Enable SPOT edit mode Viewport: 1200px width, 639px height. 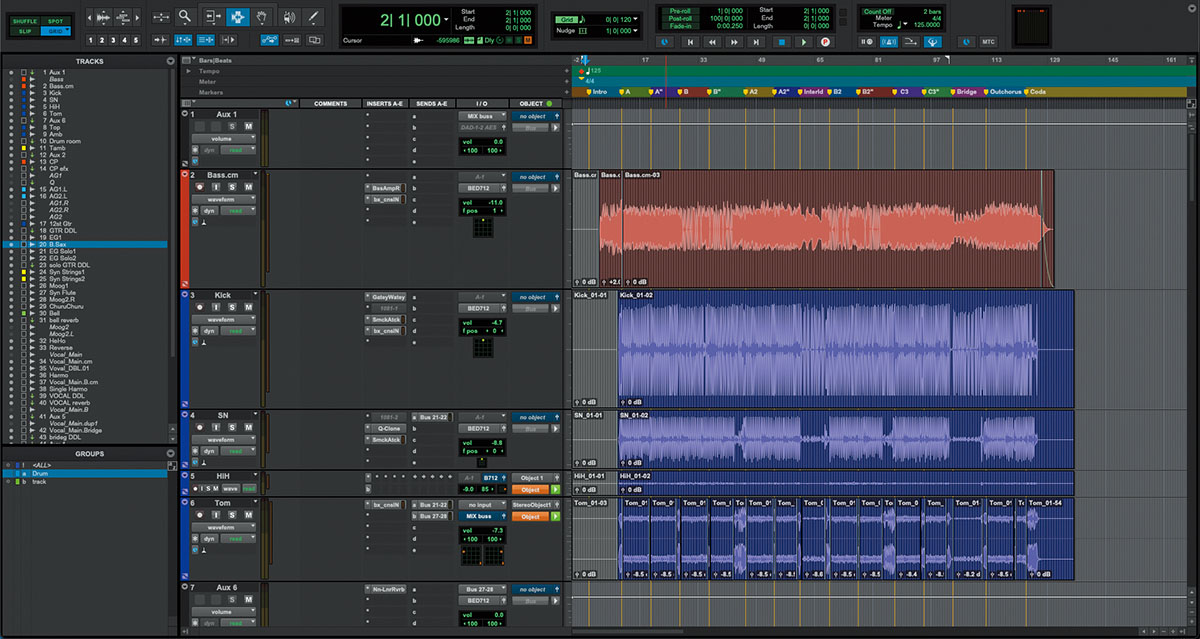(55, 20)
